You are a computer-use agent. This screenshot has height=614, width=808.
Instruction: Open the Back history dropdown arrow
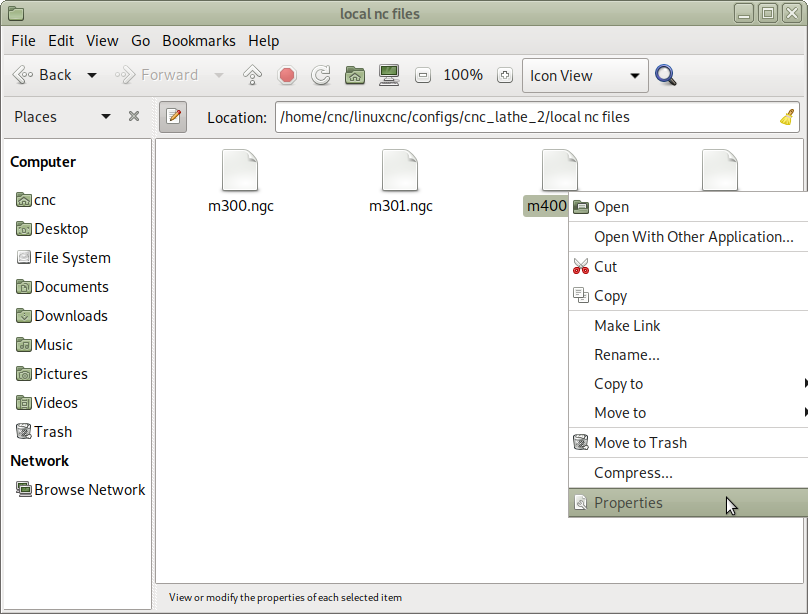coord(92,75)
